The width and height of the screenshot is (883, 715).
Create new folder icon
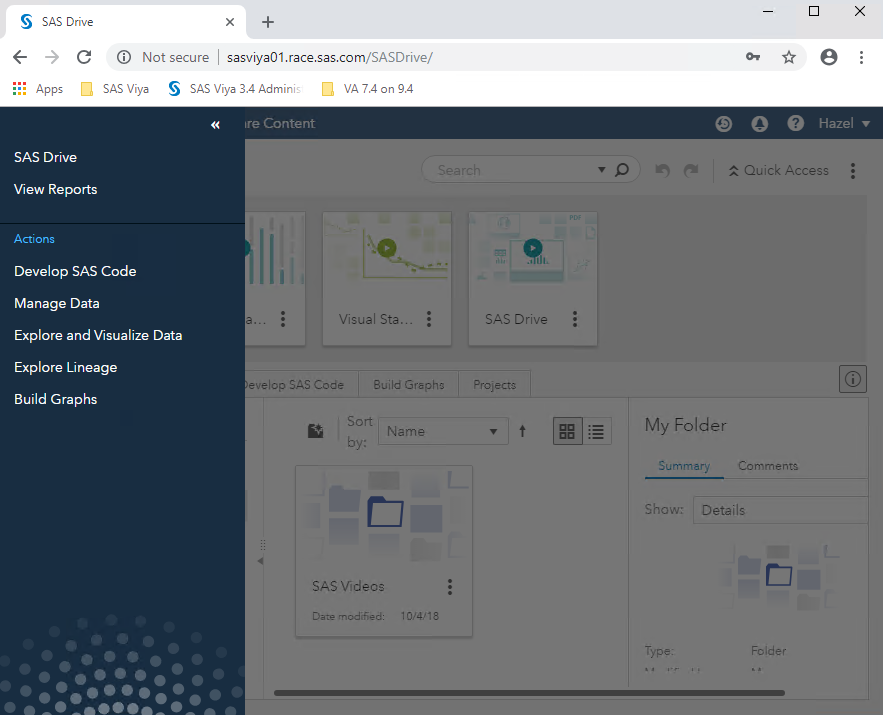click(x=315, y=431)
